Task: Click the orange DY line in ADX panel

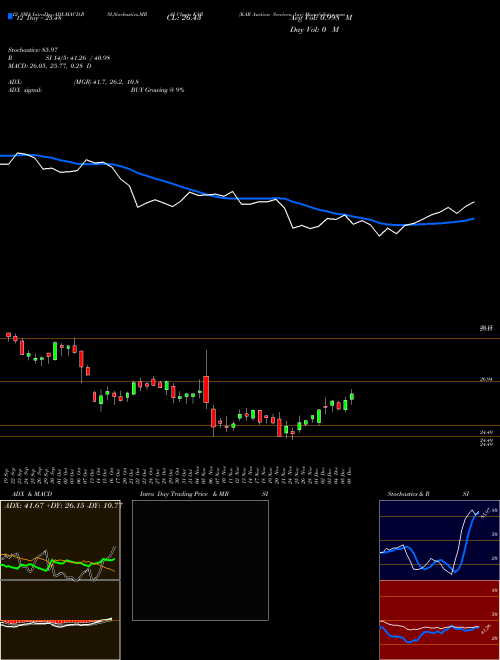Action: pos(59,561)
